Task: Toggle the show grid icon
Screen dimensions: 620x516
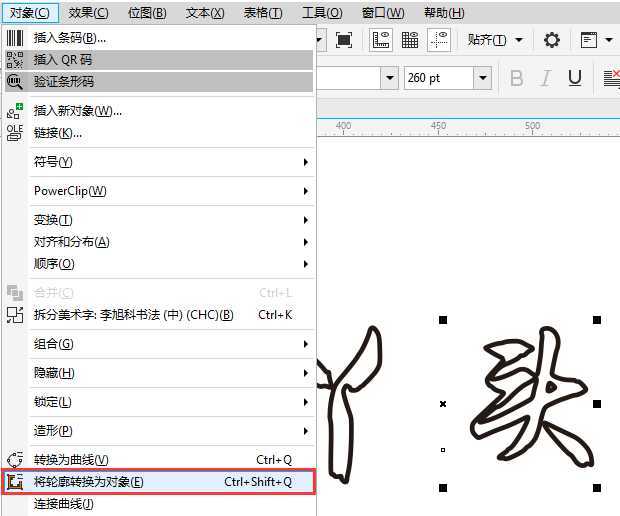Action: click(x=410, y=40)
